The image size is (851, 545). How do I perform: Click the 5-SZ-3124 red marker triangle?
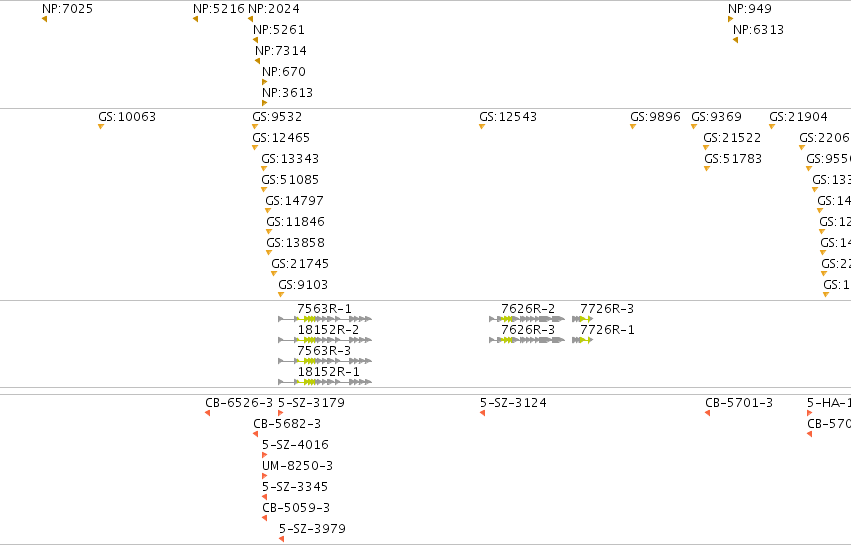click(x=482, y=413)
